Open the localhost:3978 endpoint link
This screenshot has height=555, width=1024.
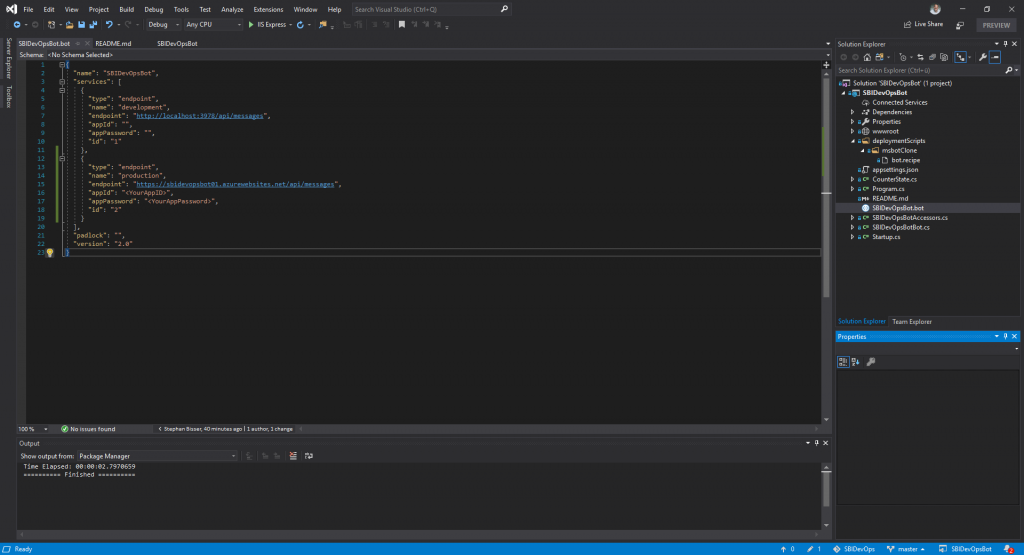199,116
